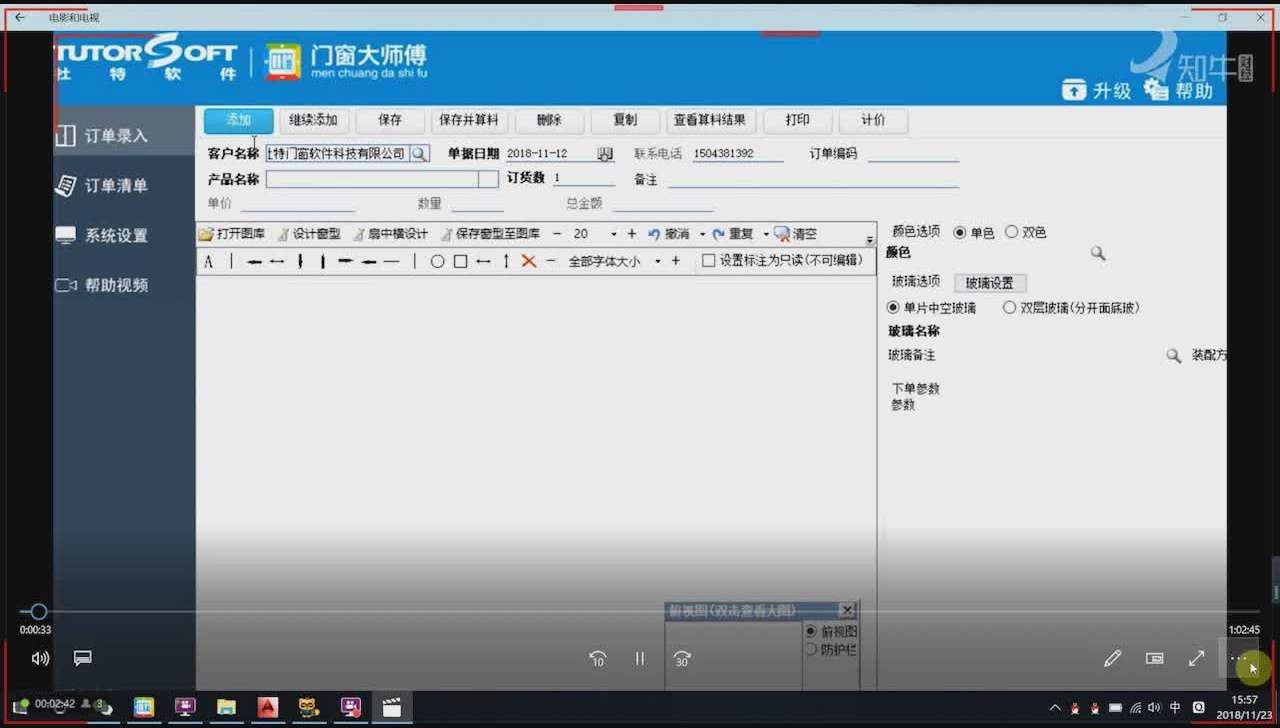The height and width of the screenshot is (728, 1280).
Task: Select the 单色 radio option
Action: [960, 232]
